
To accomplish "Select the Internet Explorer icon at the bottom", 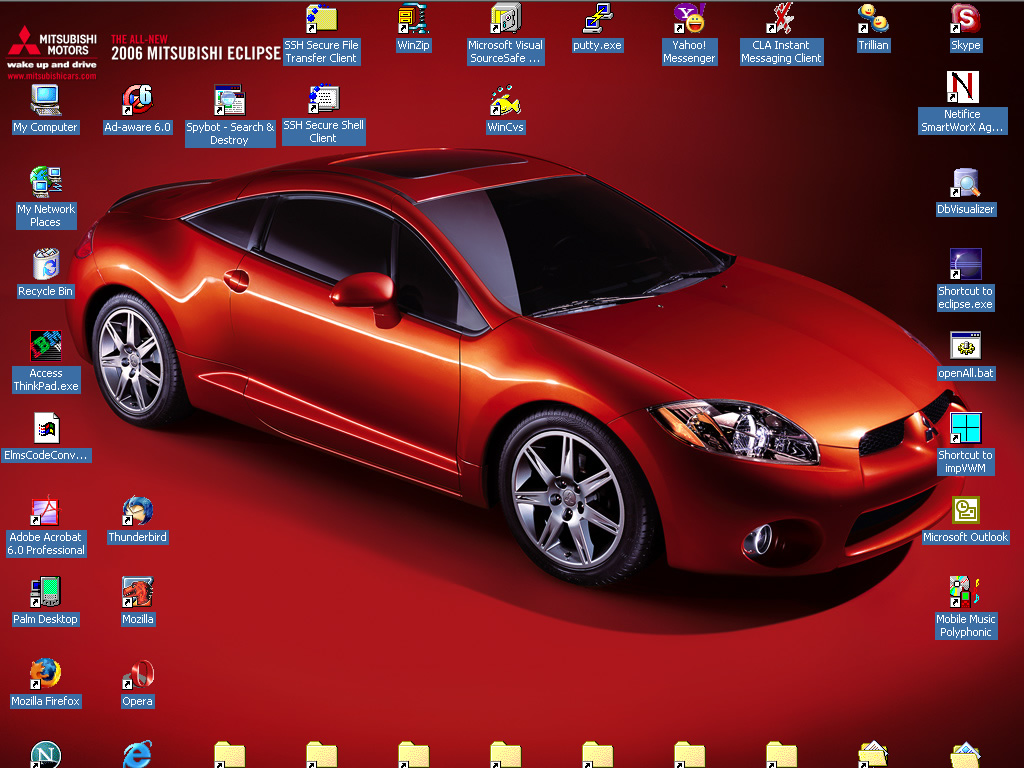I will click(x=137, y=754).
